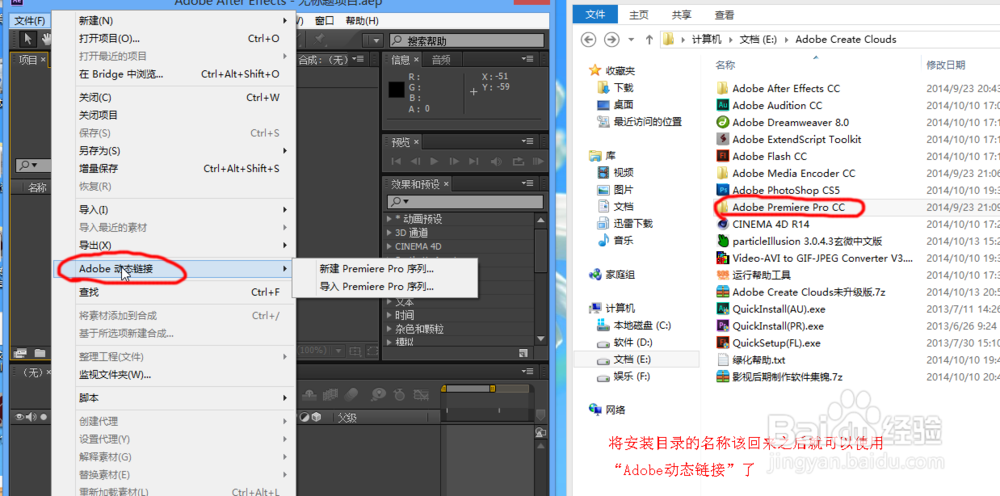Open 窗口 menu in After Effects
1000x496 pixels.
click(324, 21)
